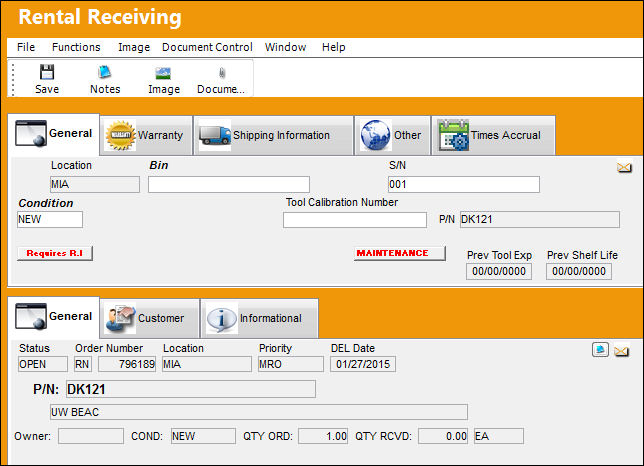
Task: Click the Shipping Information truck icon
Action: tap(215, 135)
